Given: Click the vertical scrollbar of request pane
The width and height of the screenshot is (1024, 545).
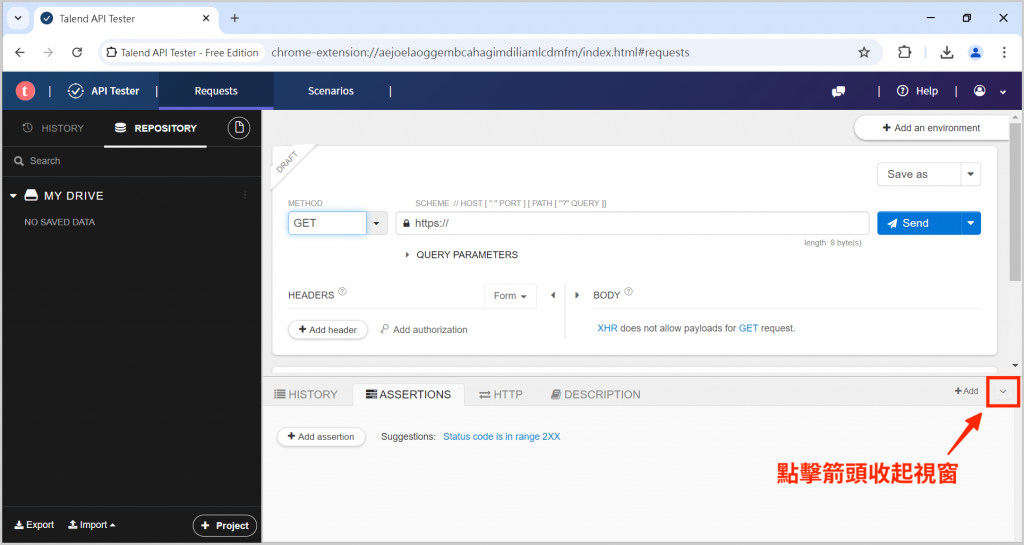Looking at the screenshot, I should 1015,201.
